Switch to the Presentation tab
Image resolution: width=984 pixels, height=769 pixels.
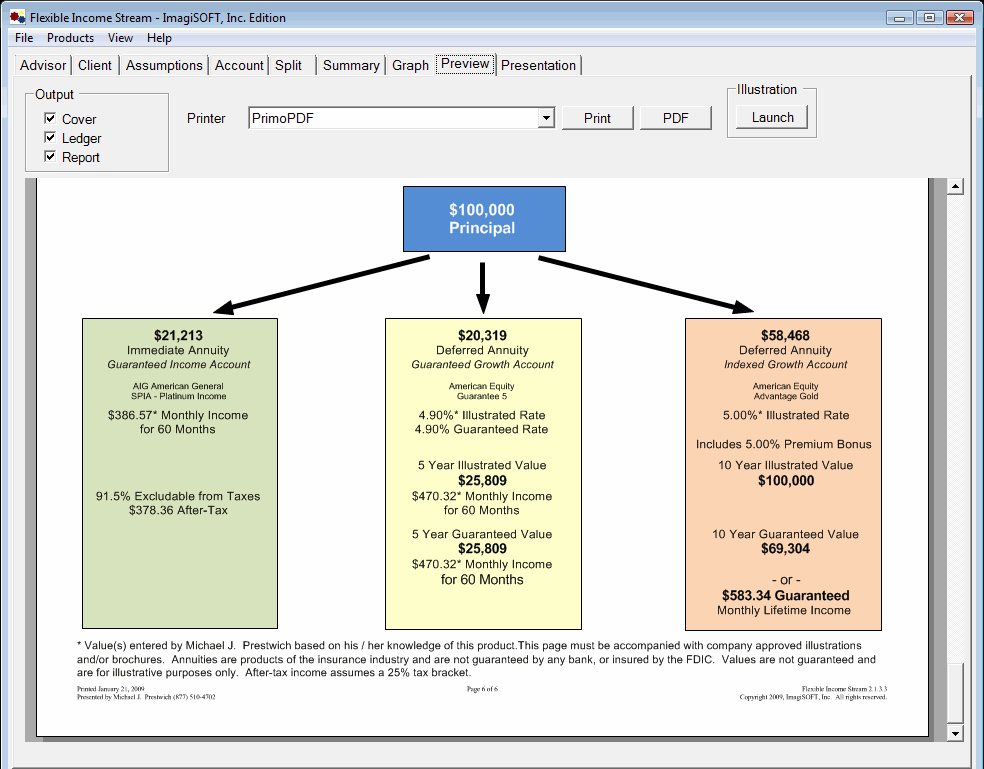point(538,65)
